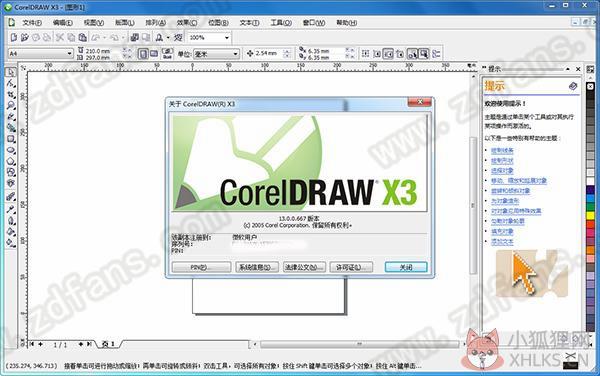Select the Shape tool in toolbox
Image resolution: width=600 pixels, height=376 pixels.
[11, 83]
